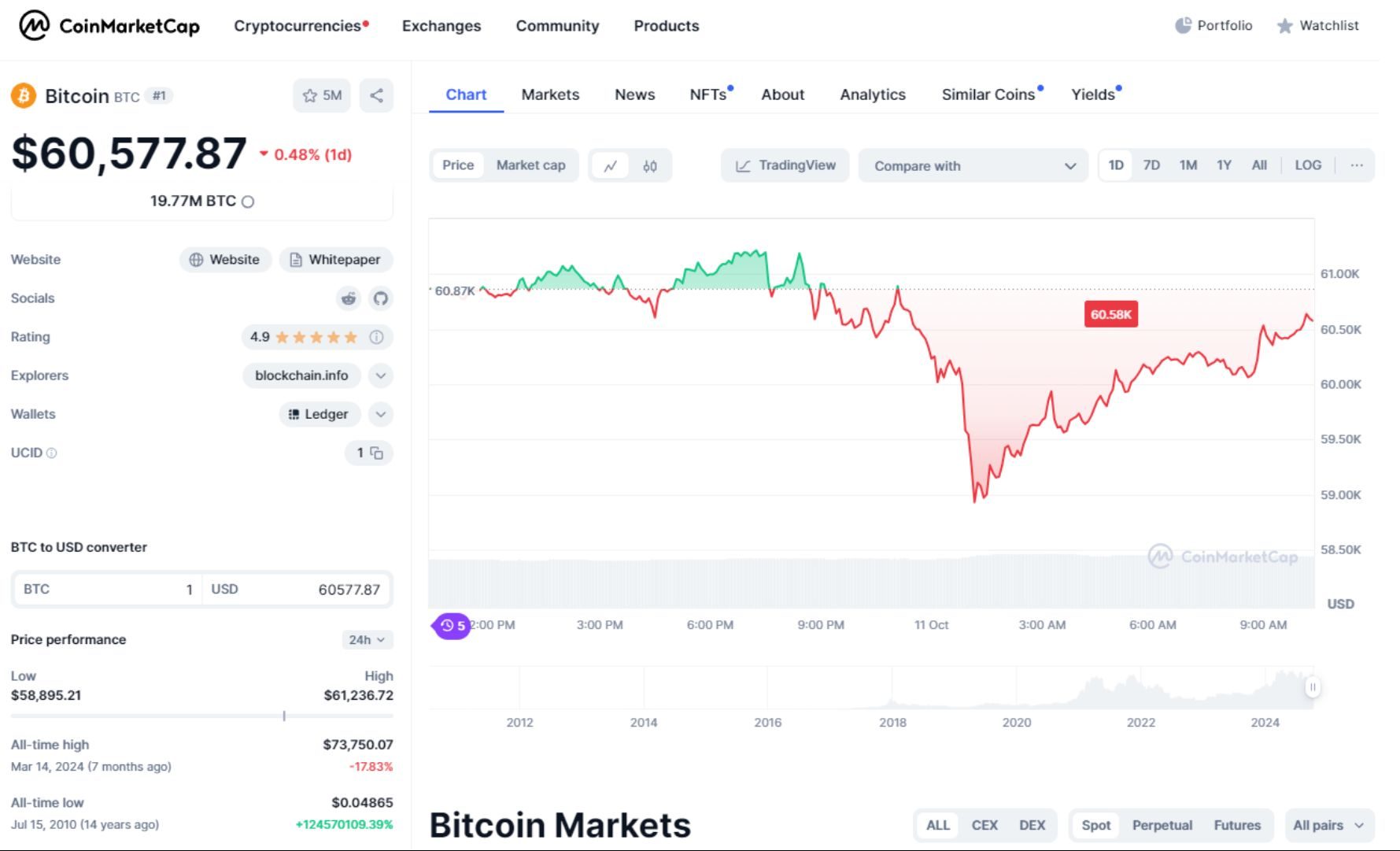The width and height of the screenshot is (1400, 851).
Task: Switch to the Markets tab
Action: click(x=550, y=94)
